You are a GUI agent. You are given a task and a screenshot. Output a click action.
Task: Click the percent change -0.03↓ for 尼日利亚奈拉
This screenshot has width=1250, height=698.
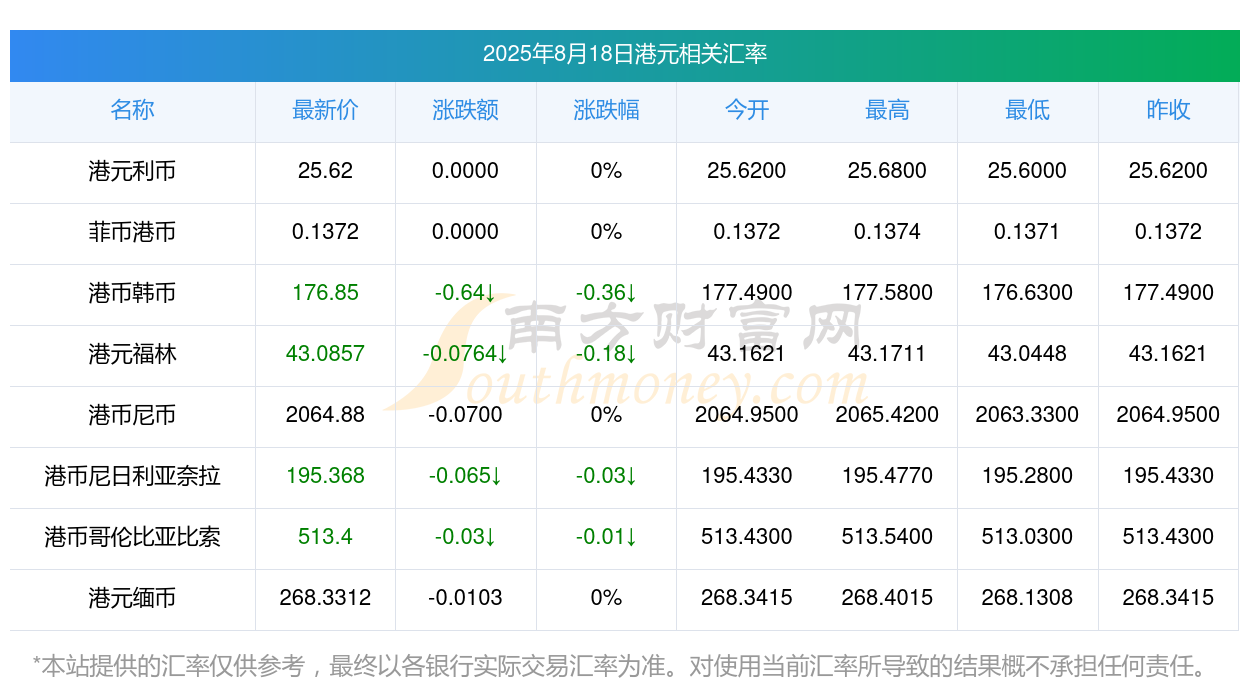click(x=606, y=476)
